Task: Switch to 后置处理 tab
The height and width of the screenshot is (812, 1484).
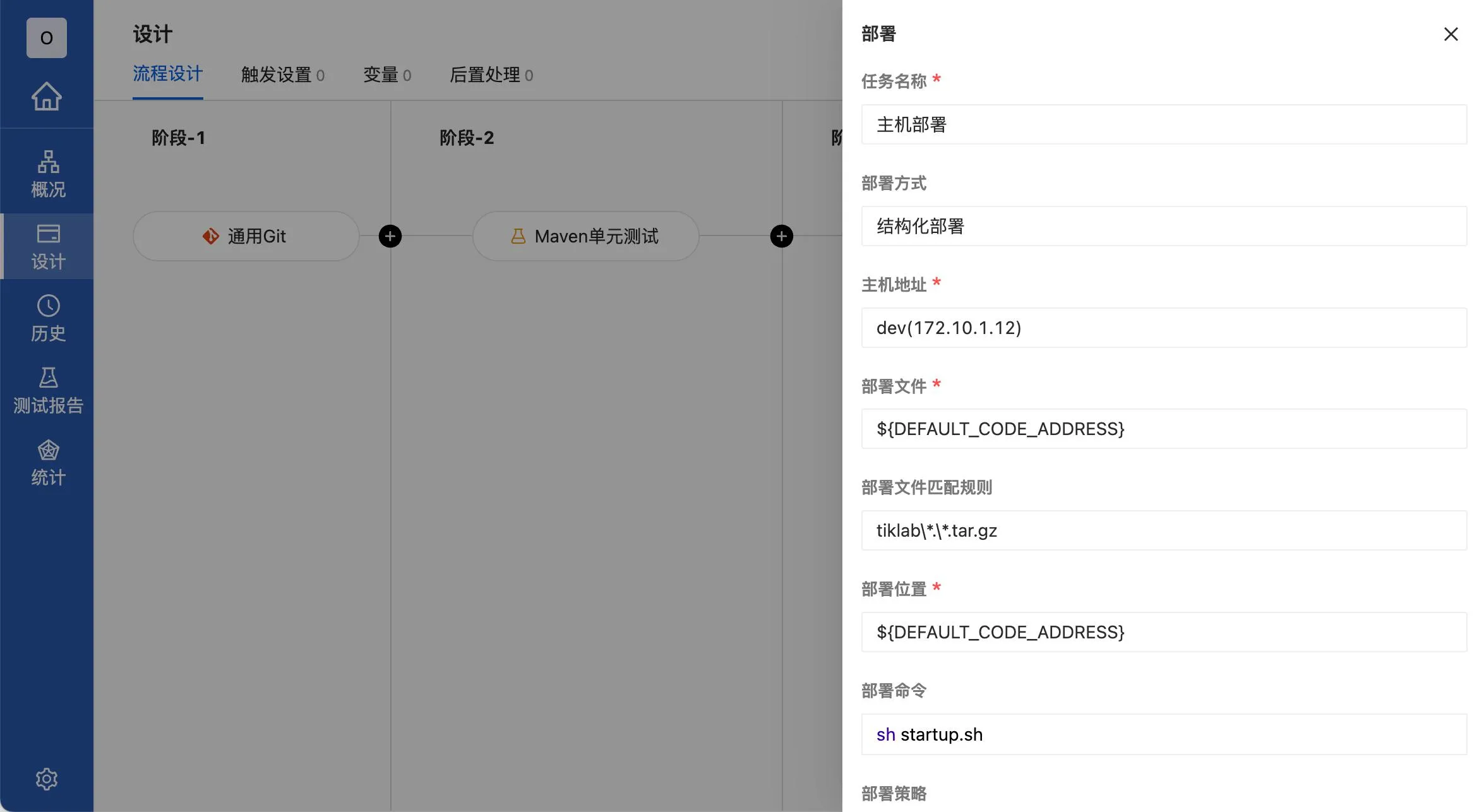Action: click(491, 75)
